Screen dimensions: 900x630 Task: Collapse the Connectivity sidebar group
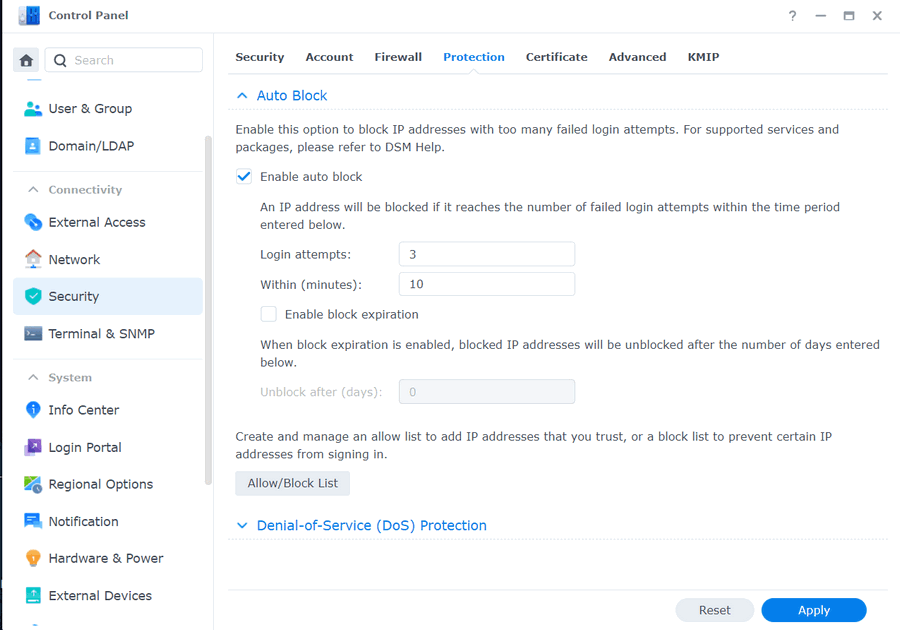[x=33, y=190]
